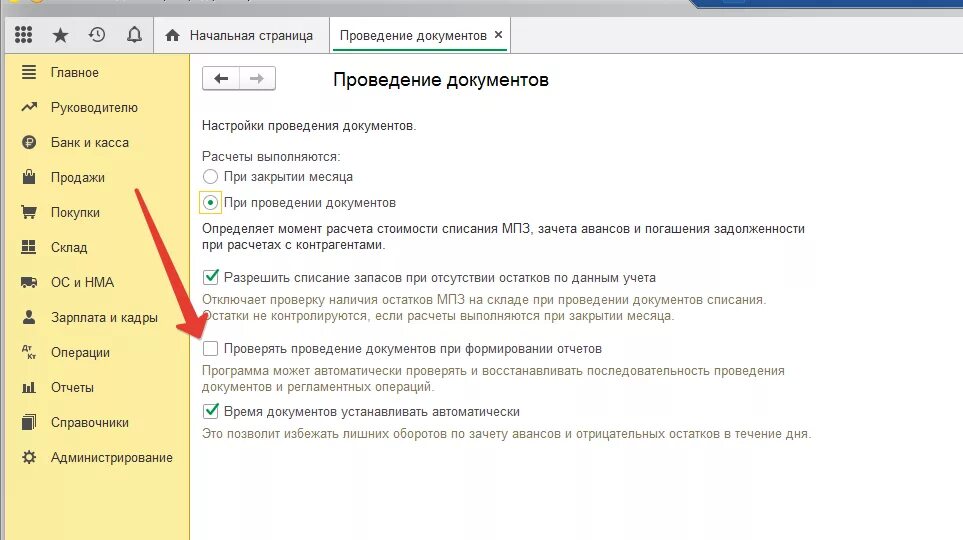Image resolution: width=963 pixels, height=540 pixels.
Task: Open the Зарплата и кадры section
Action: coord(104,318)
